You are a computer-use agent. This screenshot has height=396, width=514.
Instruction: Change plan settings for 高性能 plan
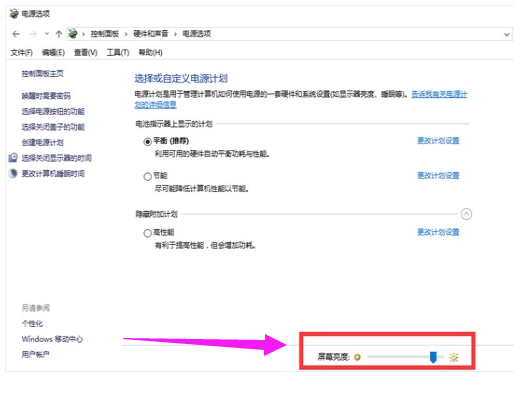point(438,232)
